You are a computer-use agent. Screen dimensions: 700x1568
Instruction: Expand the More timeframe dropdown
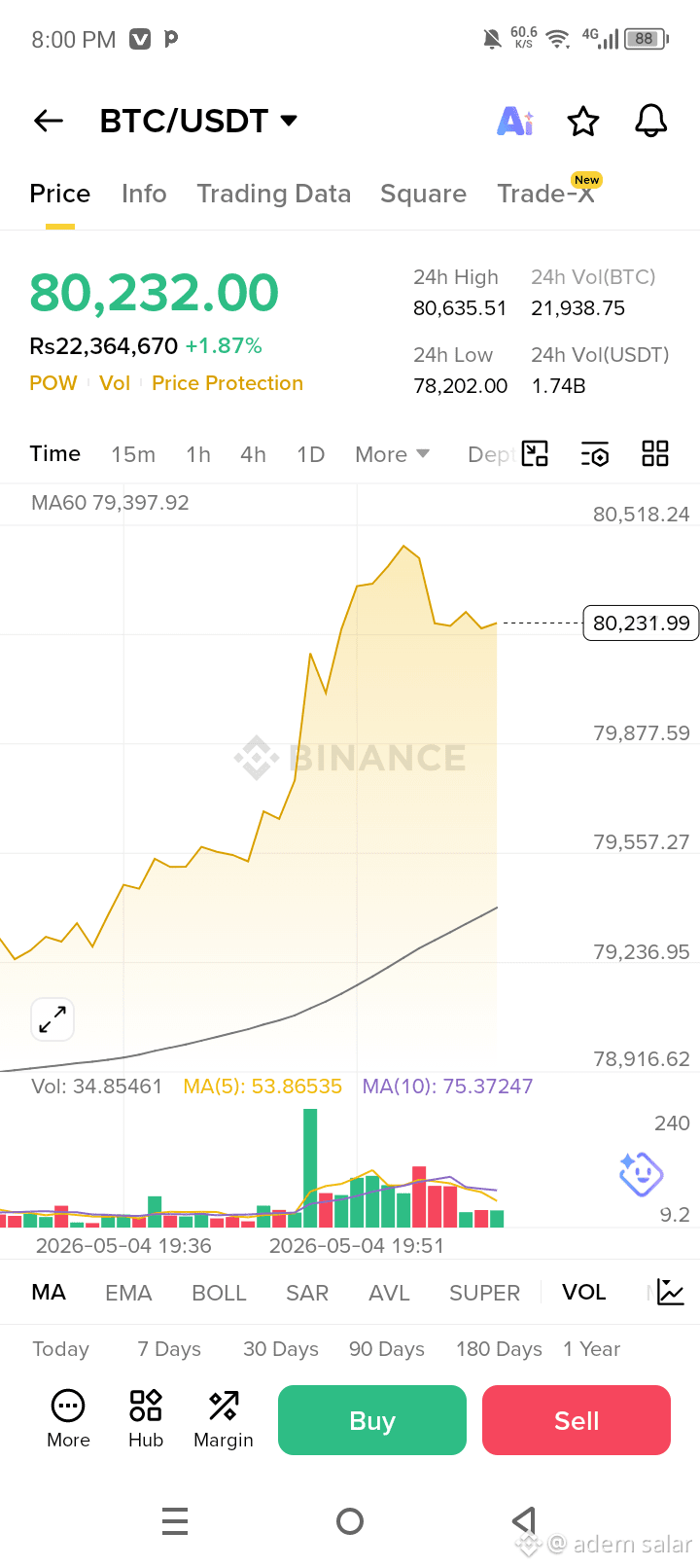(393, 454)
